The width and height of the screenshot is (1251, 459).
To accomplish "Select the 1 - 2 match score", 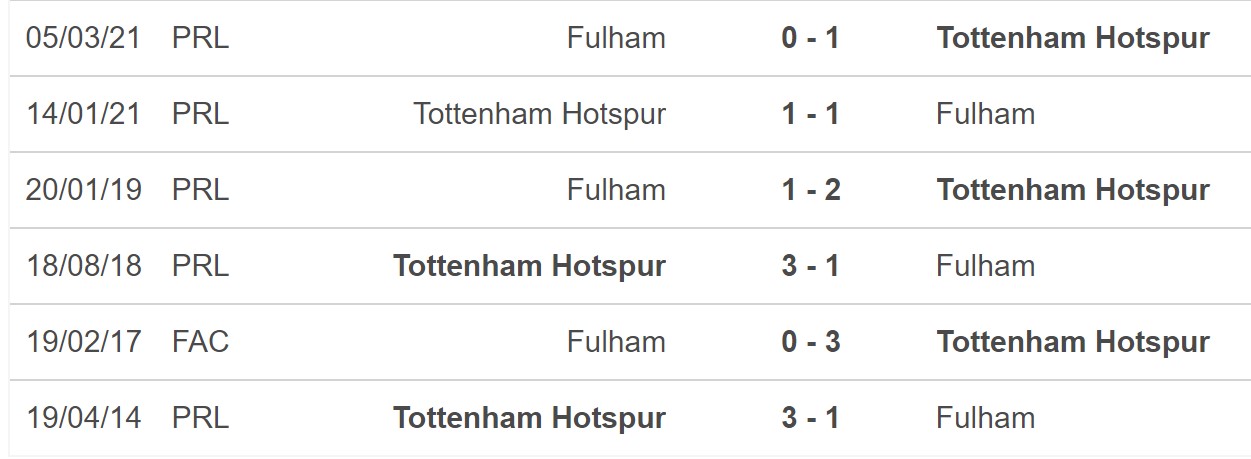I will point(810,190).
